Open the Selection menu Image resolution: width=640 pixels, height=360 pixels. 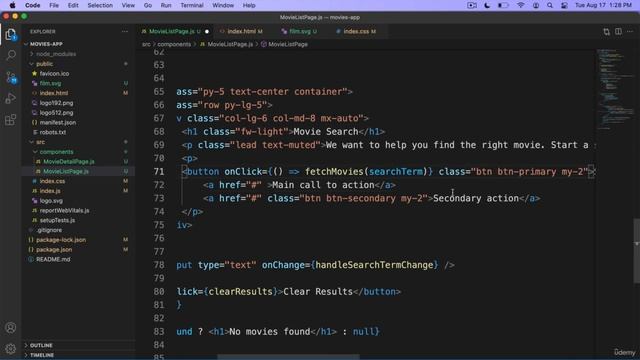(x=100, y=5)
